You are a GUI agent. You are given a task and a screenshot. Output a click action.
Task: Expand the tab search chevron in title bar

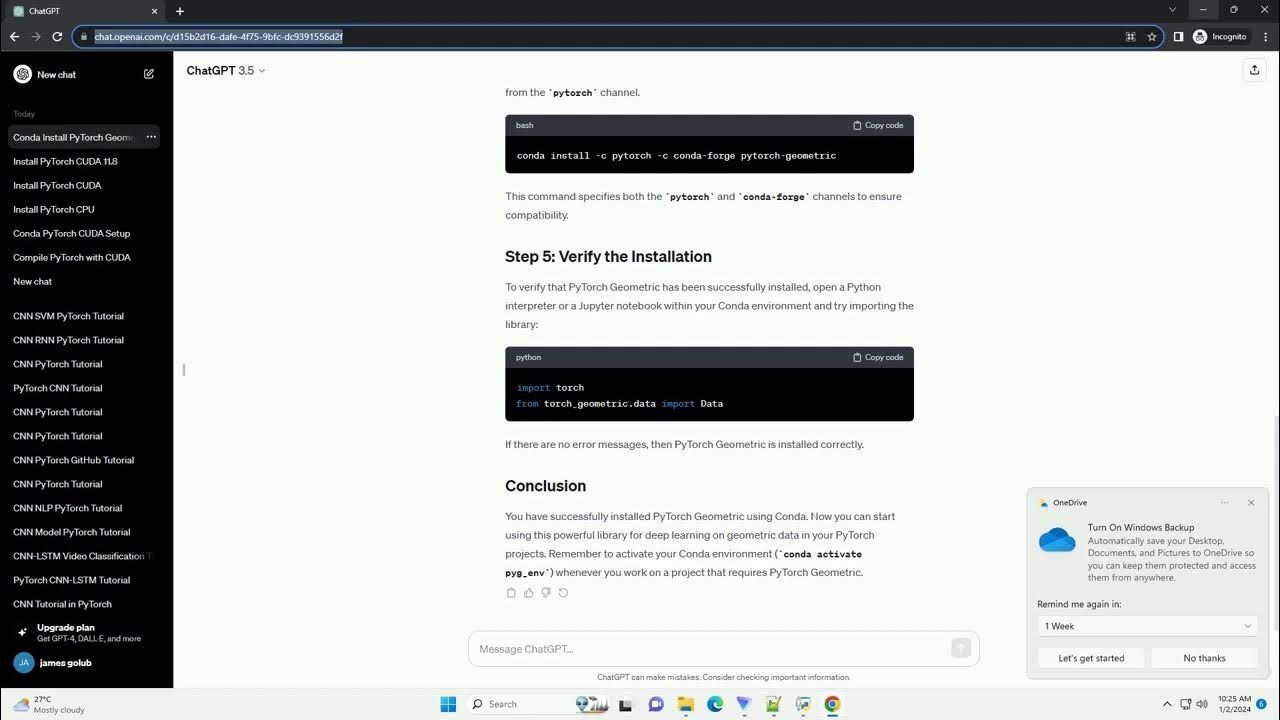1173,10
